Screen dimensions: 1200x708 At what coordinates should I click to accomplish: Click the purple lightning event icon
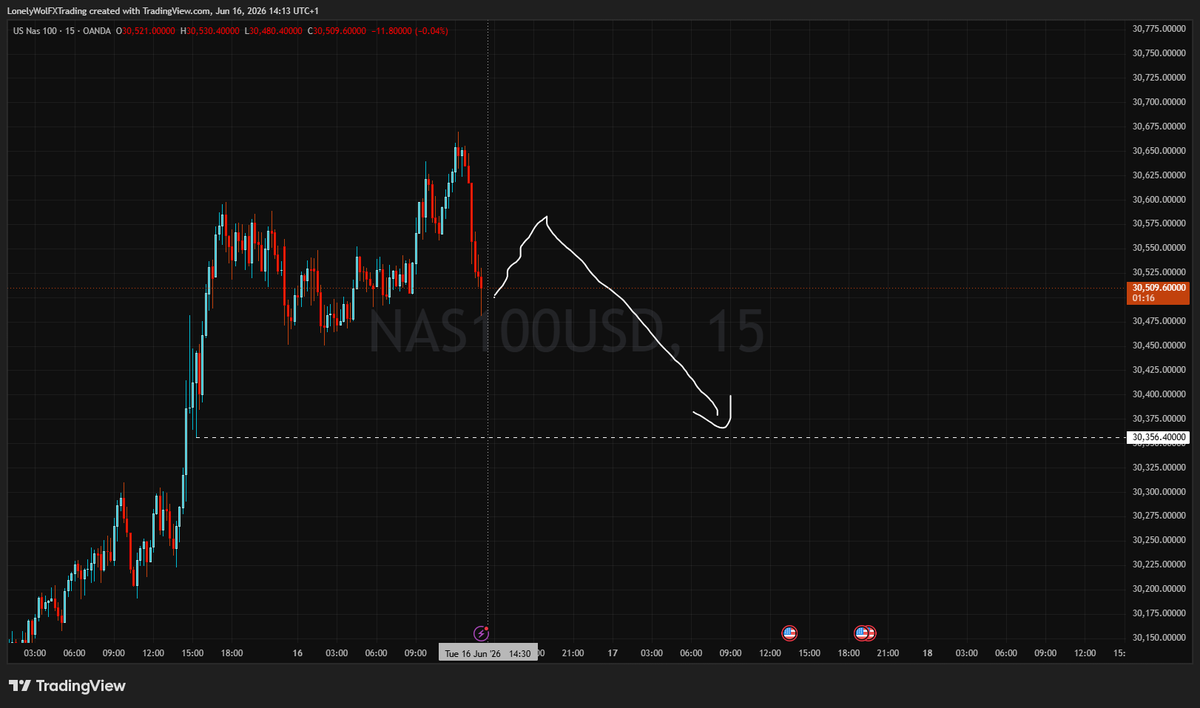(481, 633)
